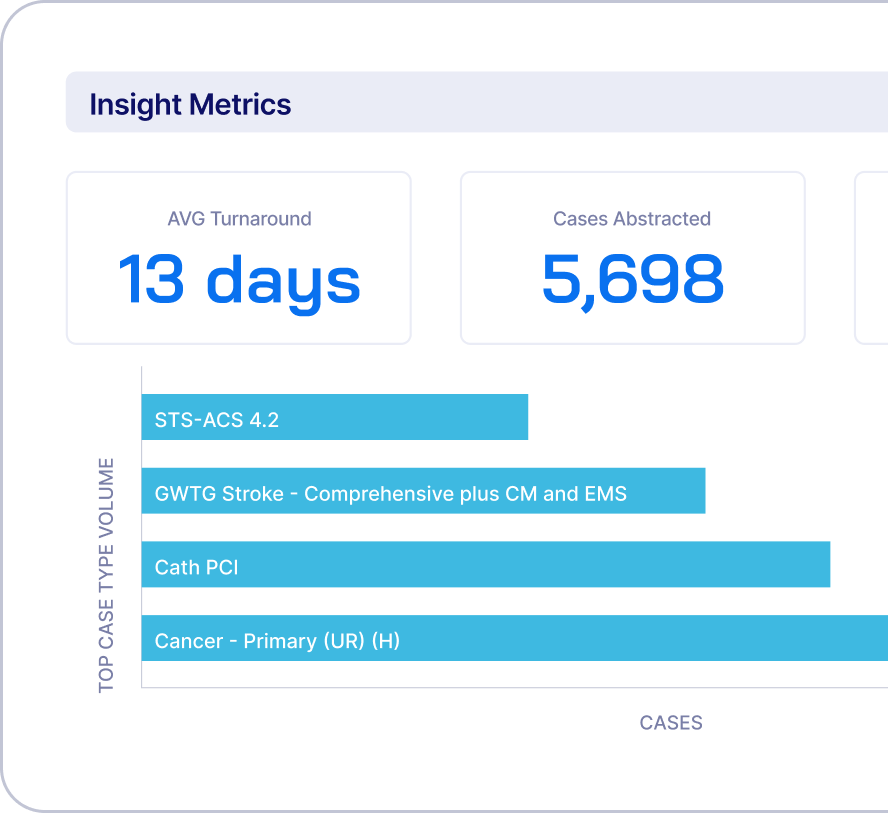Viewport: 888px width, 813px height.
Task: Click the AVG Turnaround card title
Action: pyautogui.click(x=238, y=218)
